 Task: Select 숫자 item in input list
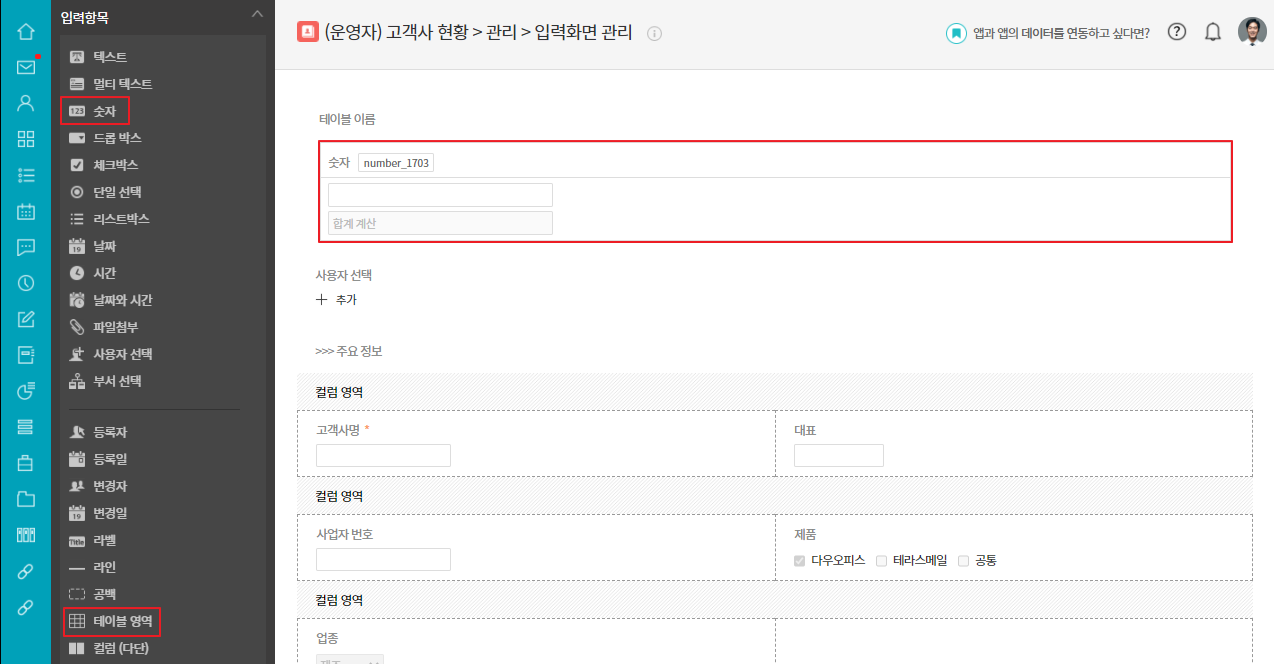[104, 111]
